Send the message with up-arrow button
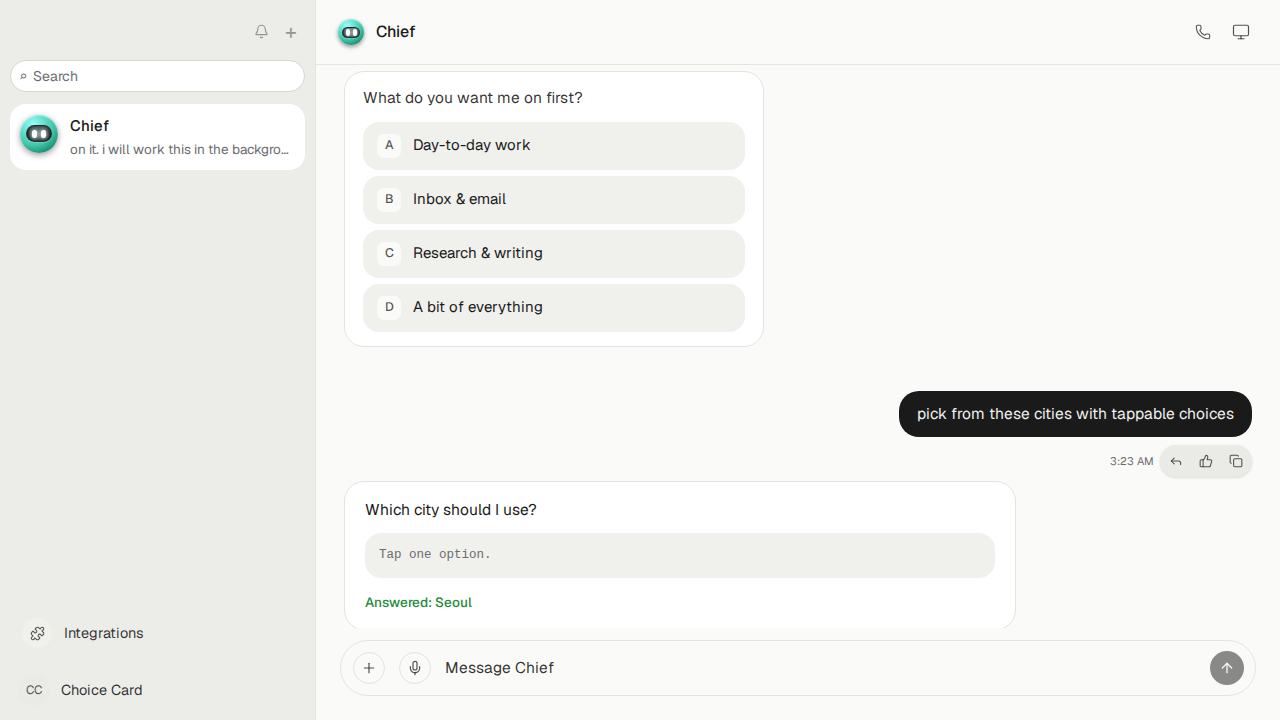Viewport: 1280px width, 720px height. [x=1227, y=668]
